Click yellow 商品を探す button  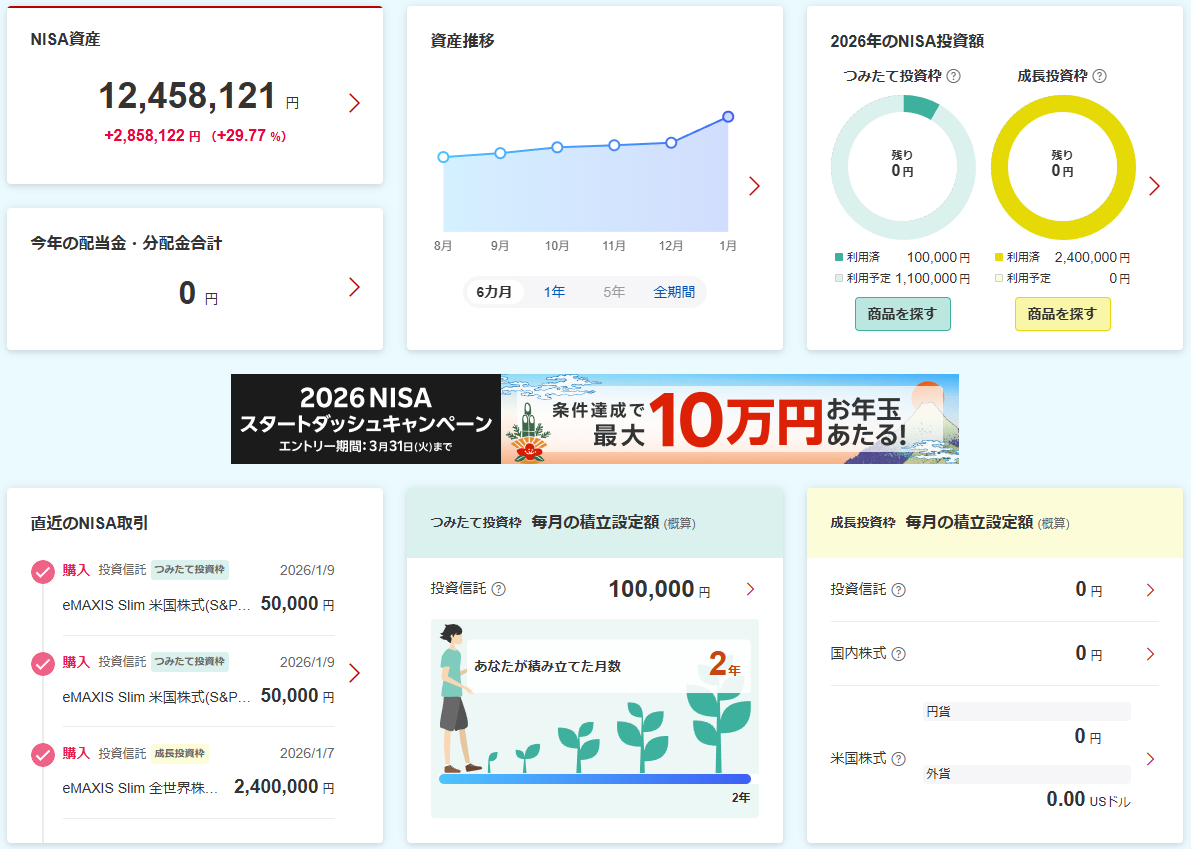(x=1062, y=314)
